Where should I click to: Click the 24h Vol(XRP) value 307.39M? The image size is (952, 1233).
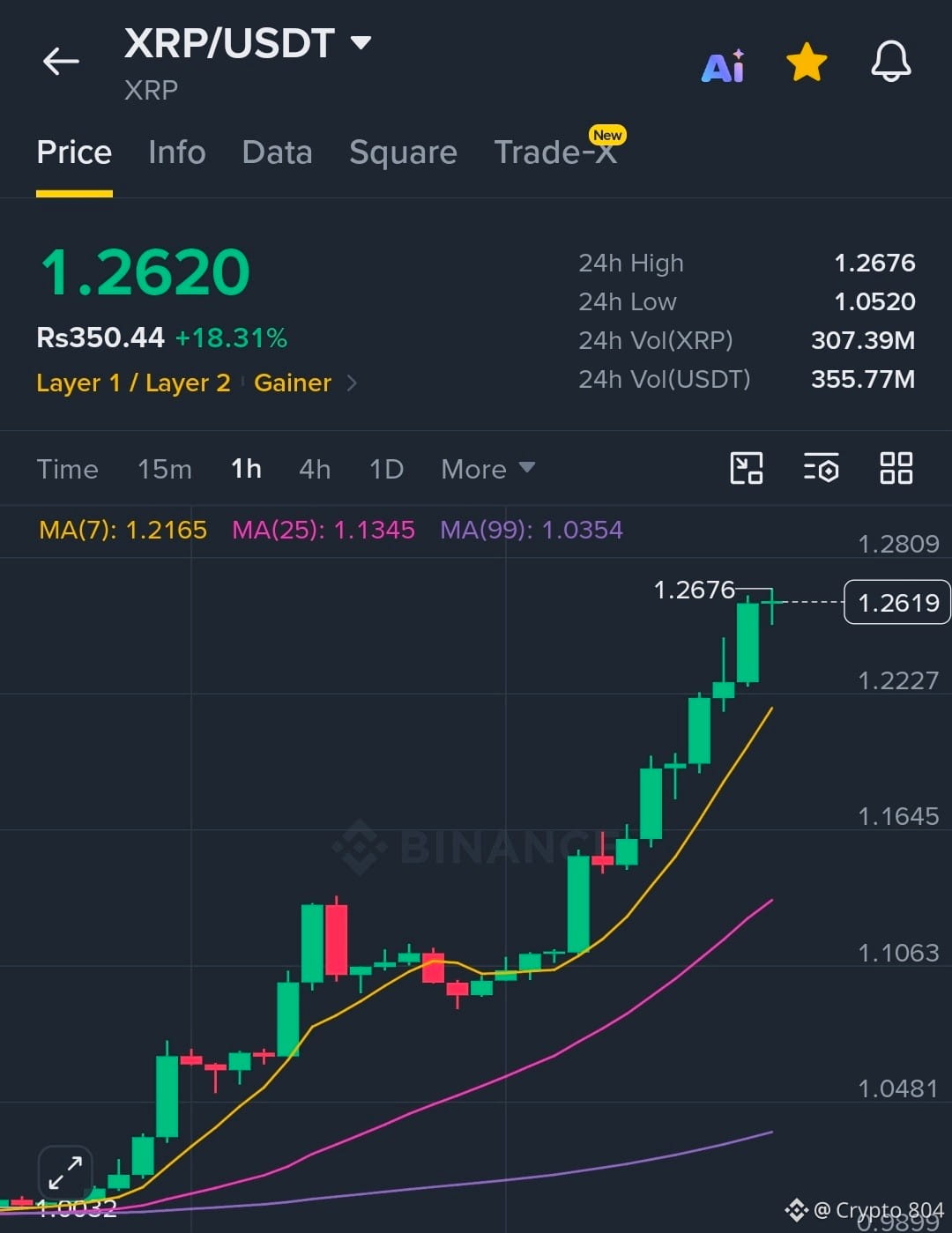tap(863, 340)
